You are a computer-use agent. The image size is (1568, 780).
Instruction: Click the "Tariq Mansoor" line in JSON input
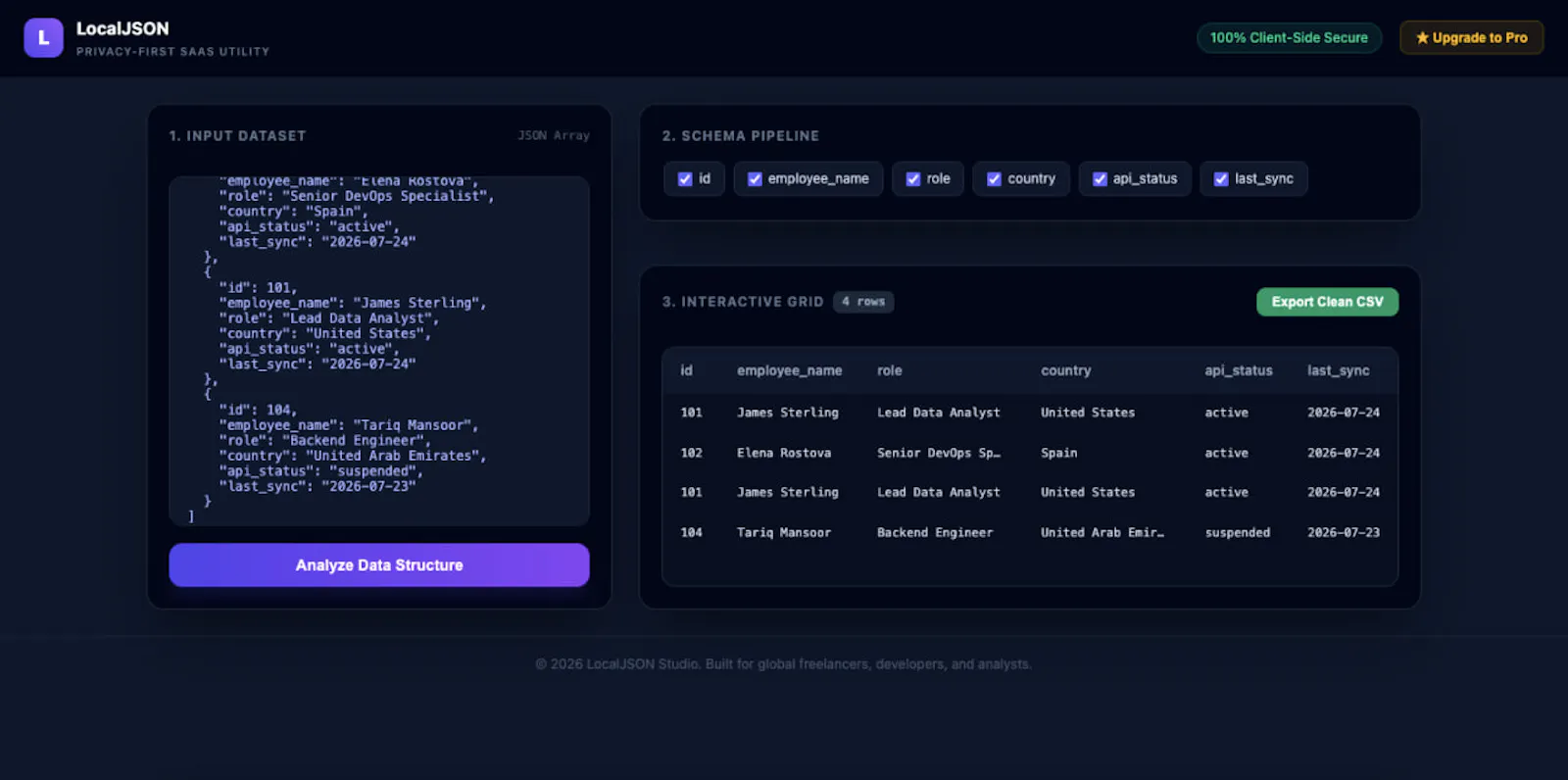[349, 425]
